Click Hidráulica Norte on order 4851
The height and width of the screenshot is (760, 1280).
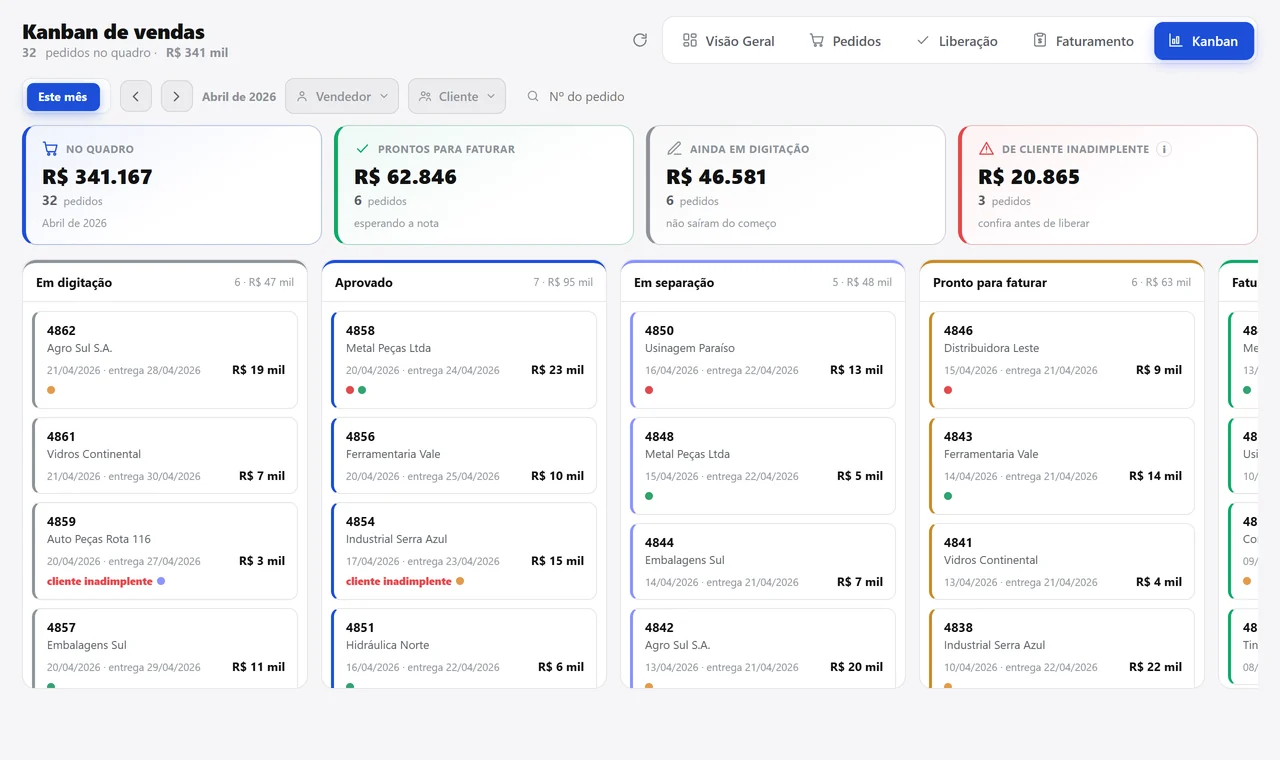pyautogui.click(x=388, y=645)
